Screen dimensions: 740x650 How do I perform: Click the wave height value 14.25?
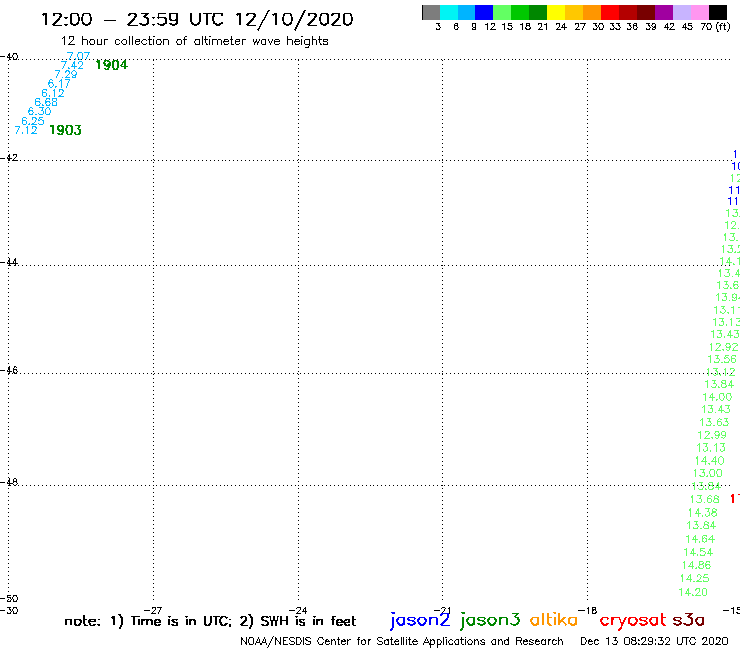pyautogui.click(x=694, y=578)
